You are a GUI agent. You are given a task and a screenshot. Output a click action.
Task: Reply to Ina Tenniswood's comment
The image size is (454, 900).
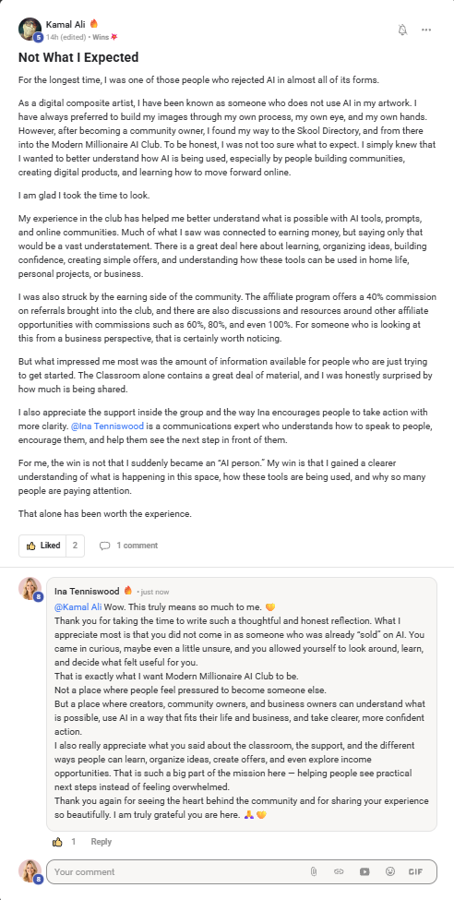tap(101, 842)
